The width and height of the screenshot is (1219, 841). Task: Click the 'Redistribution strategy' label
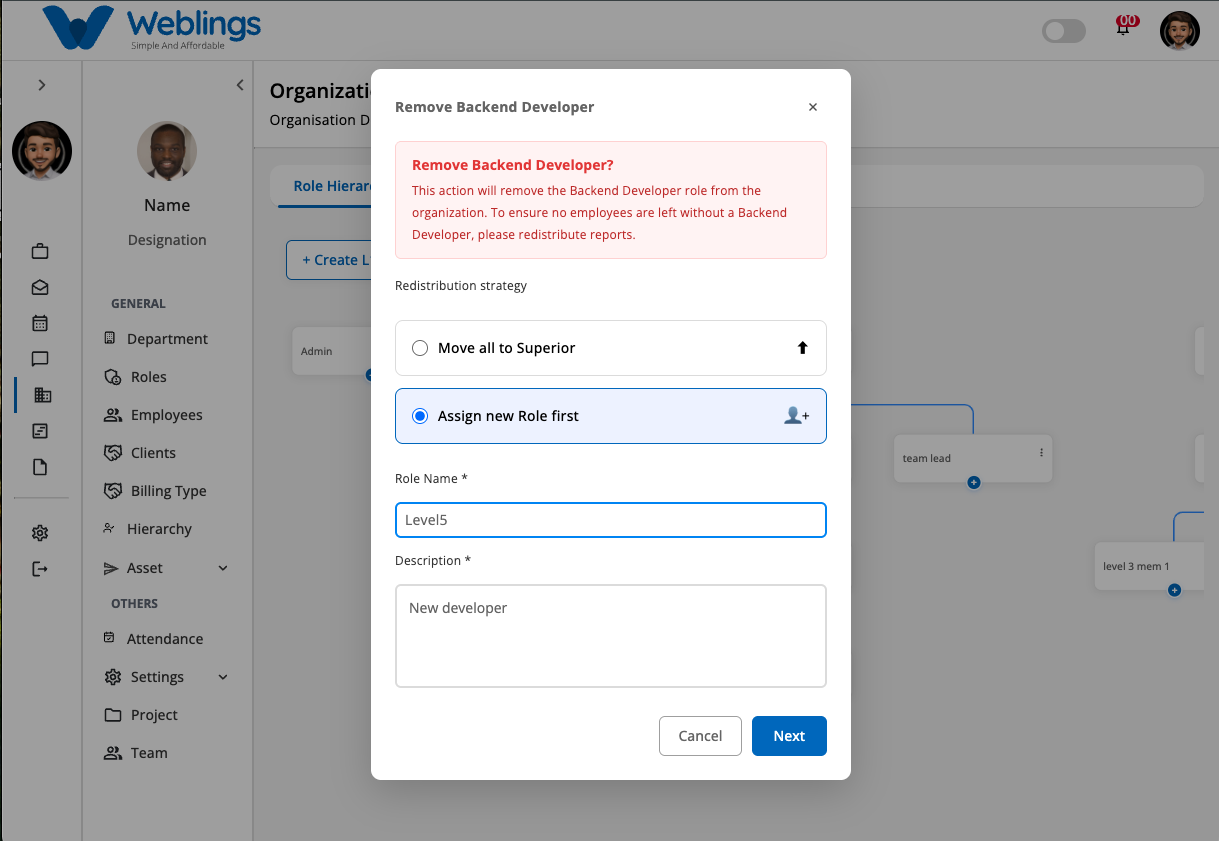click(x=461, y=286)
